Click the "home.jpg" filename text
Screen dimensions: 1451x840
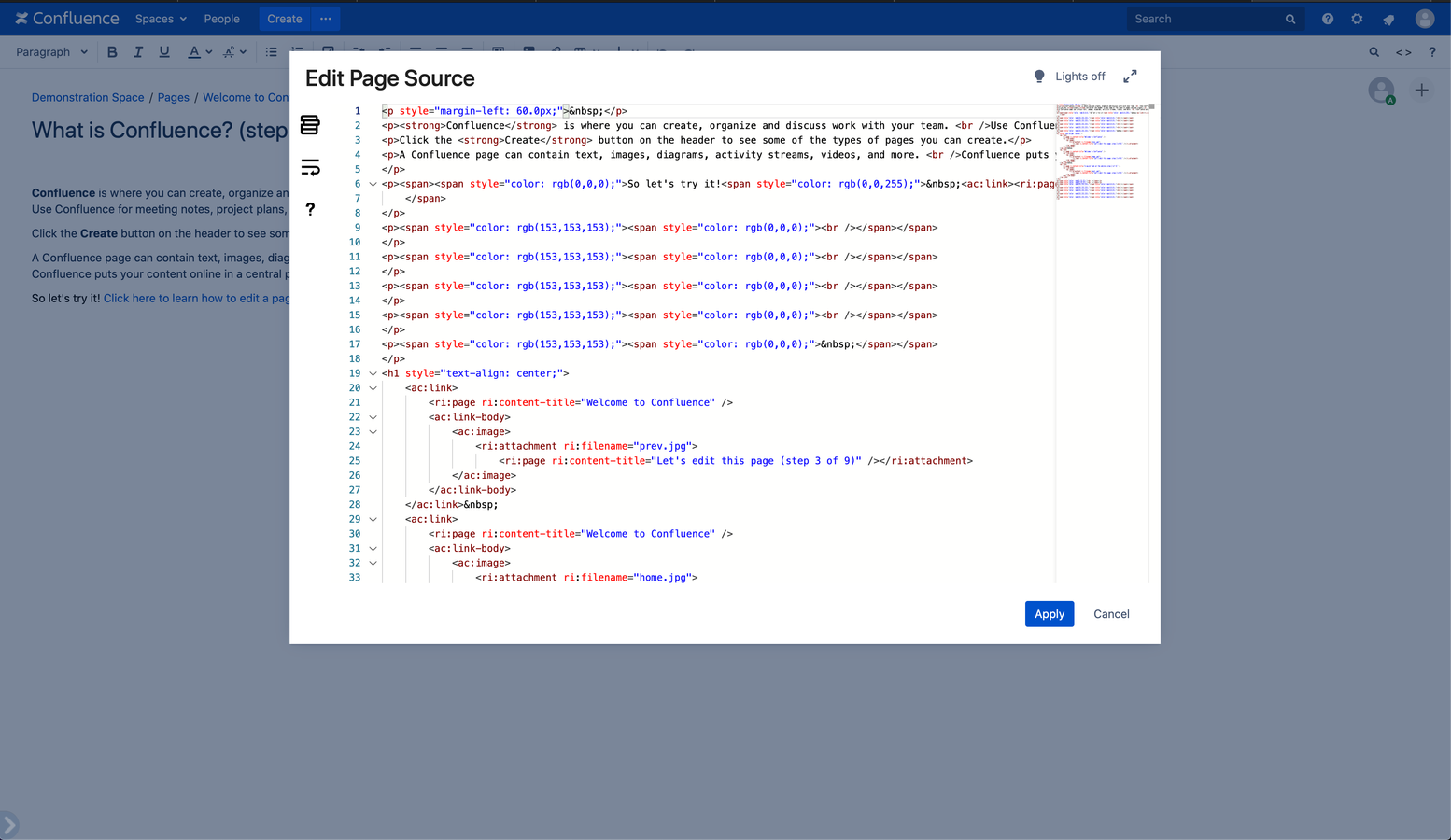click(662, 578)
